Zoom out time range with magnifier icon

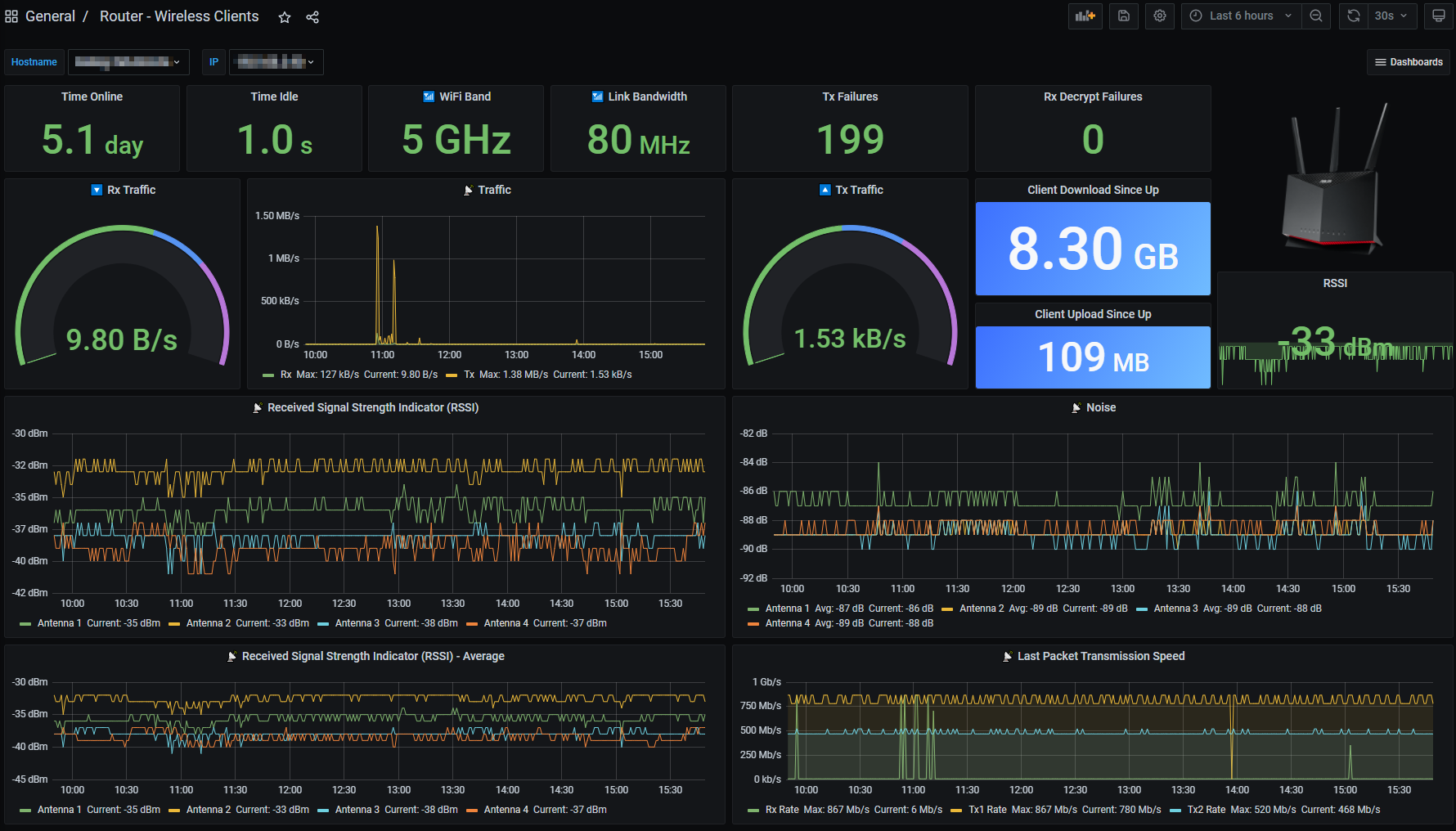coord(1316,16)
